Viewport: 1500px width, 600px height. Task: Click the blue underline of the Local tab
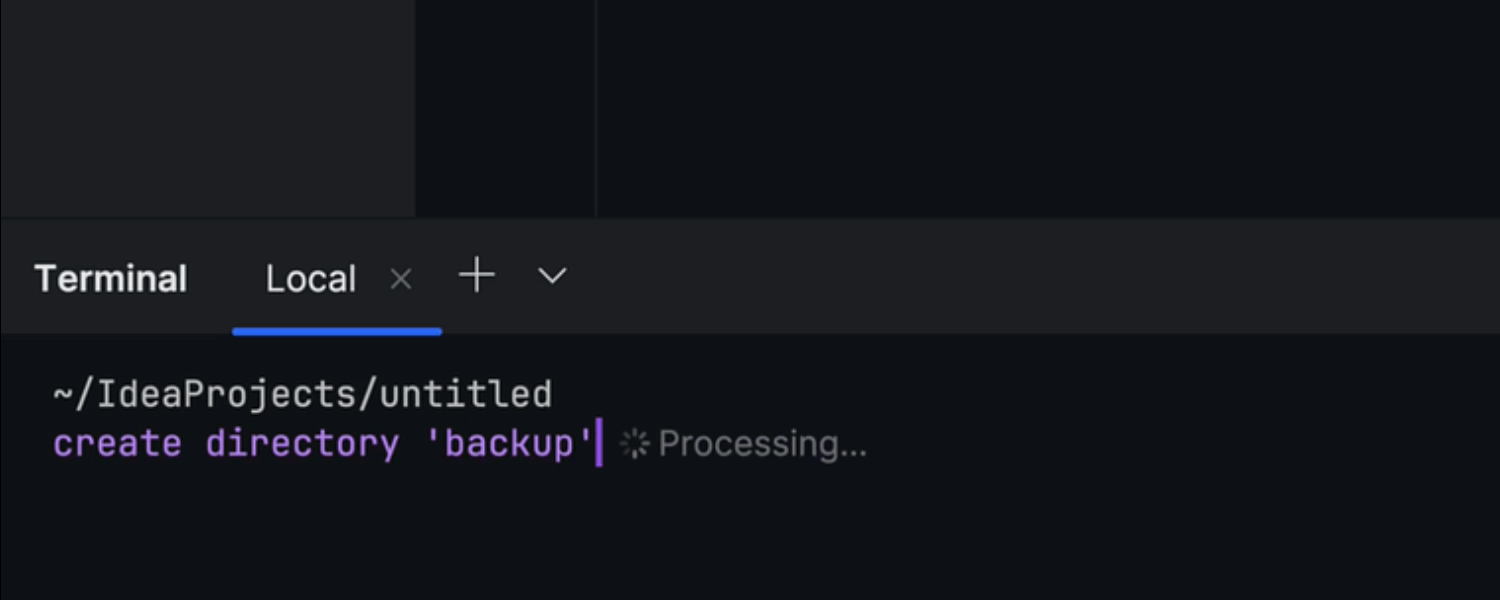[x=337, y=331]
